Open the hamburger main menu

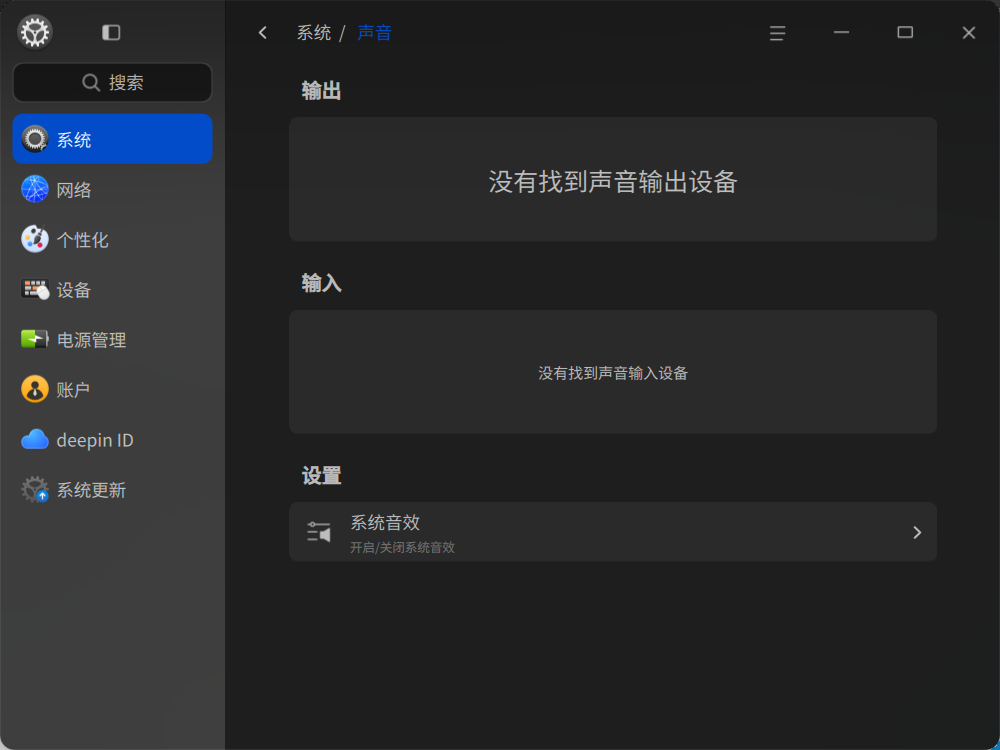[x=777, y=33]
